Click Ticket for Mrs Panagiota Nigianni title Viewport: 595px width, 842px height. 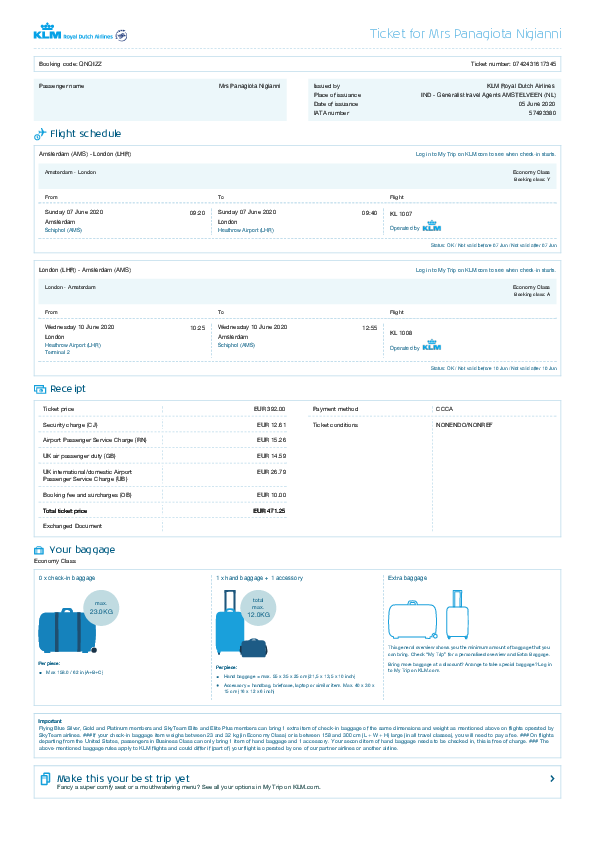click(x=466, y=34)
